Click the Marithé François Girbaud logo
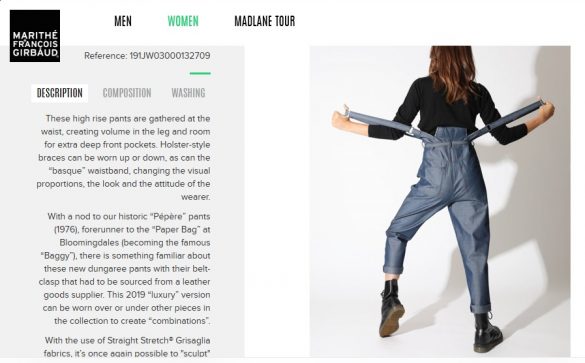 click(x=35, y=36)
